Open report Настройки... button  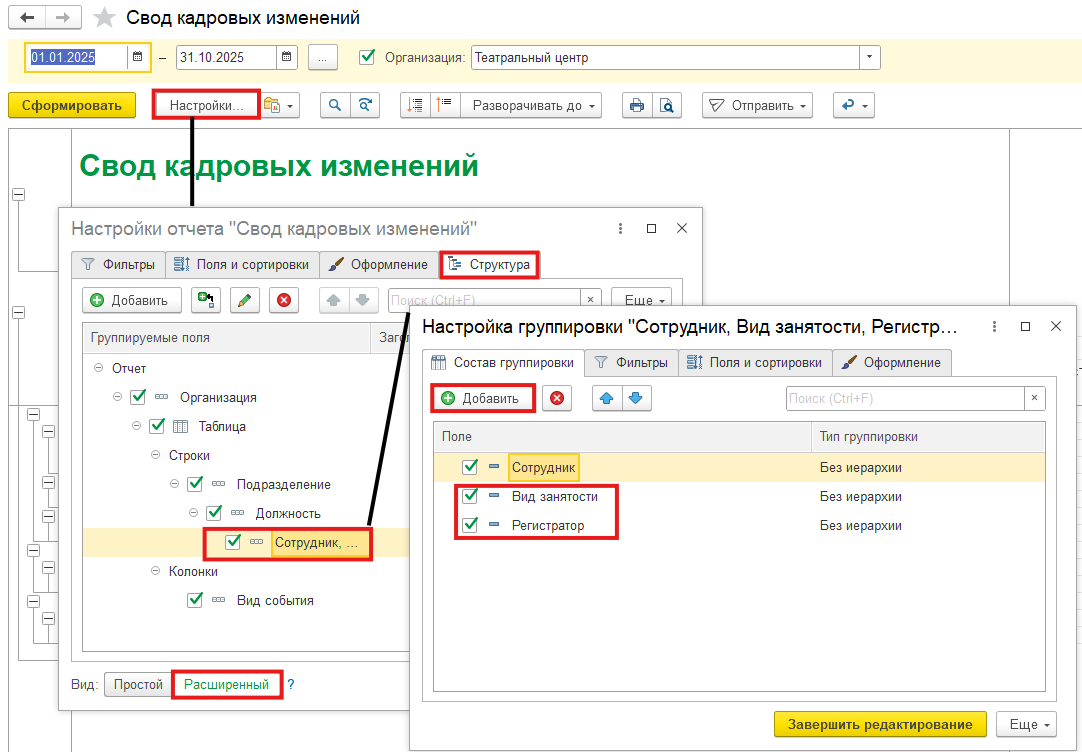click(206, 106)
